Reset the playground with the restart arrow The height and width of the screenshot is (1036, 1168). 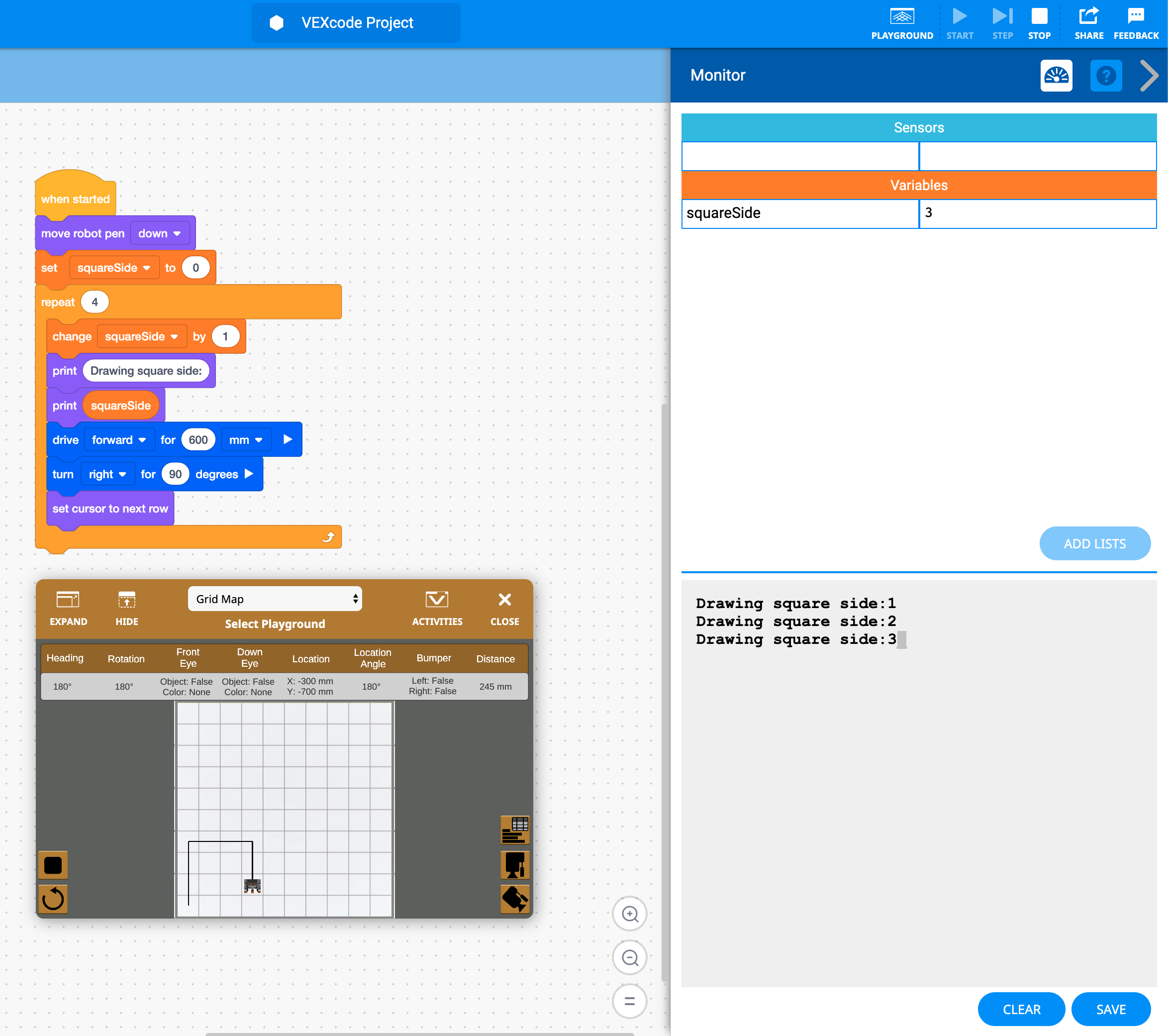tap(53, 899)
